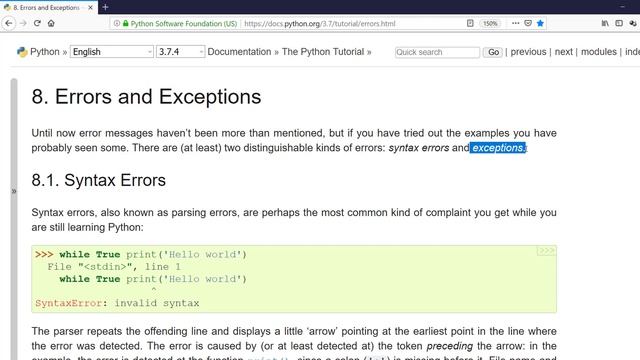Show sidebars icon in toolbar
640x360 pixels.
(x=619, y=23)
